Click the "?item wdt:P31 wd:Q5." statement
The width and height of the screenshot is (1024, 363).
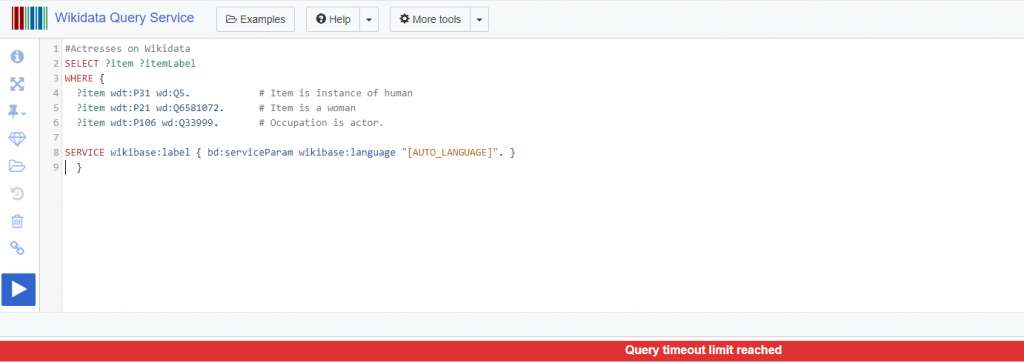coord(133,93)
